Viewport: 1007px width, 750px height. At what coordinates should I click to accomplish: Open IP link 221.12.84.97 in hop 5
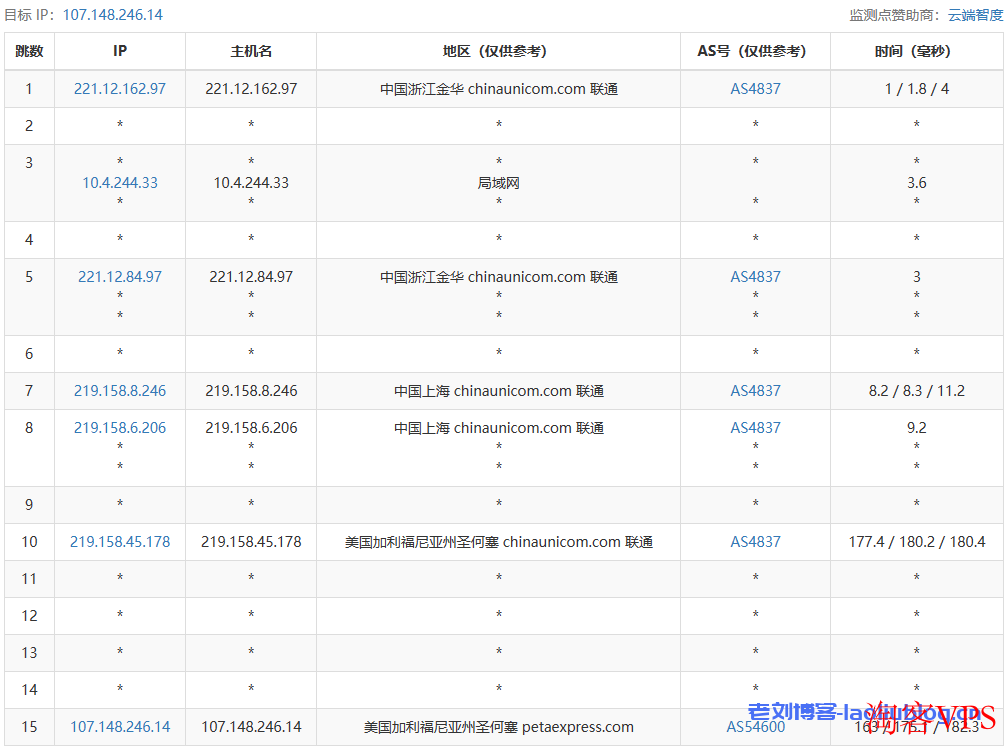(119, 277)
